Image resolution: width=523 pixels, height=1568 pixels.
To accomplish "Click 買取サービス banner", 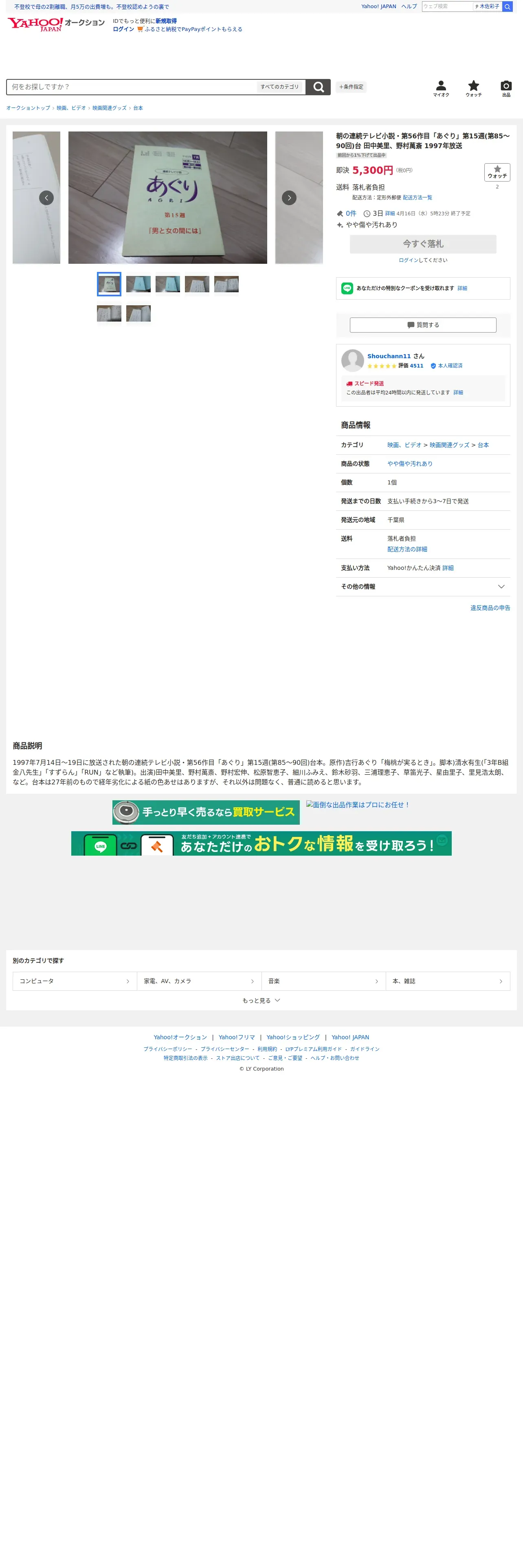I will [206, 812].
